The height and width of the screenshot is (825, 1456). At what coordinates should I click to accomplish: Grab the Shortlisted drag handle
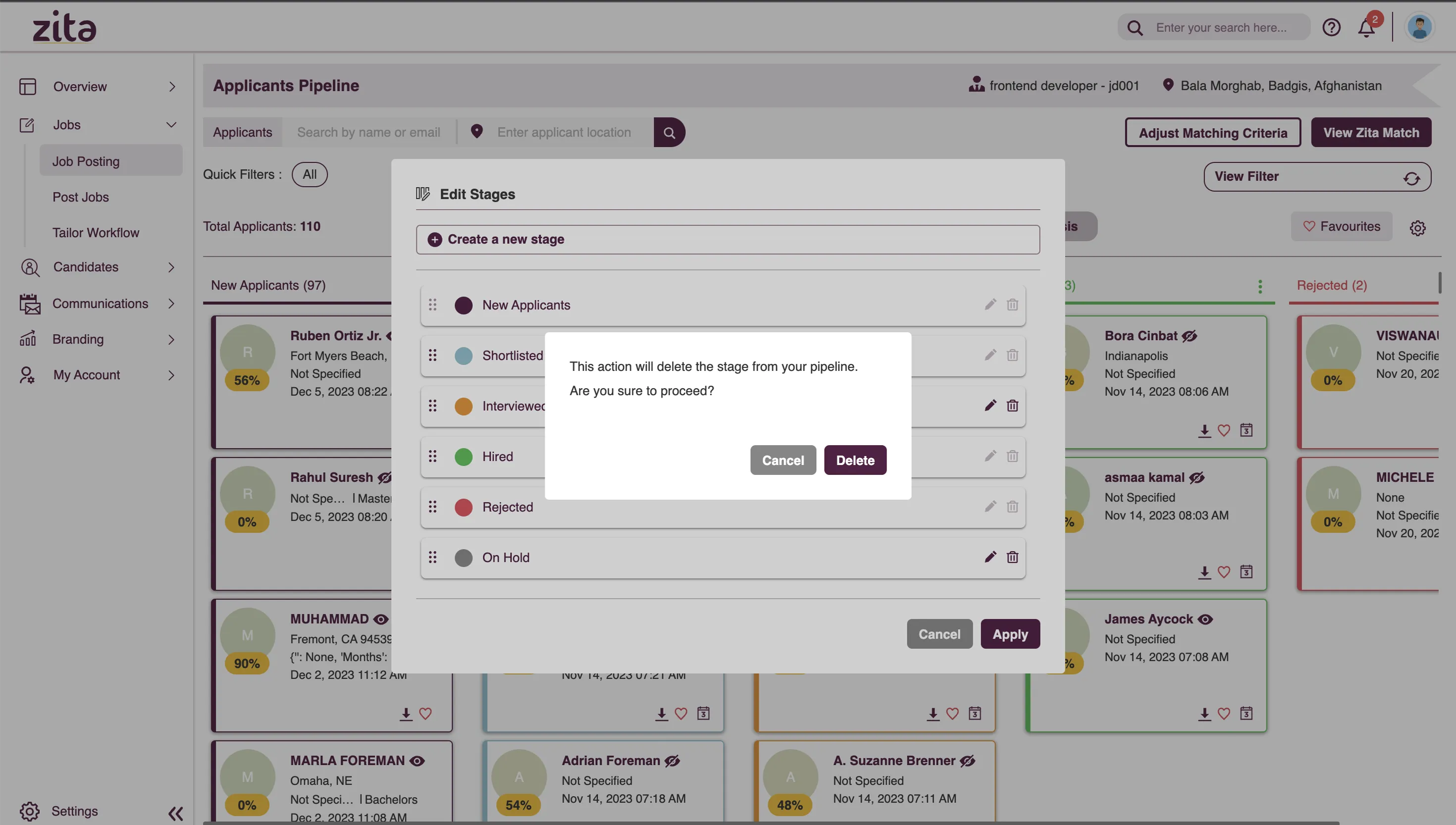[x=433, y=355]
